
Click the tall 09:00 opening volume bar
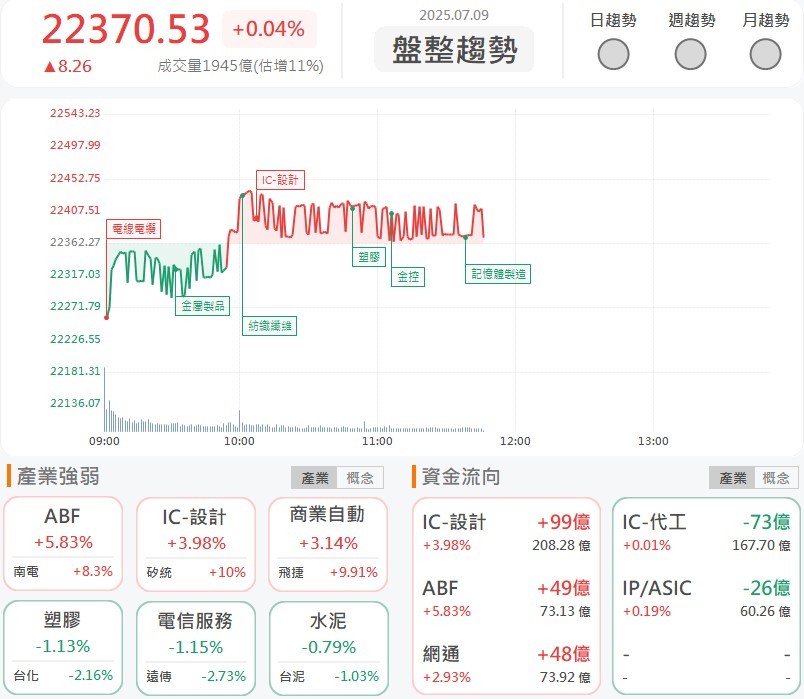pos(105,400)
